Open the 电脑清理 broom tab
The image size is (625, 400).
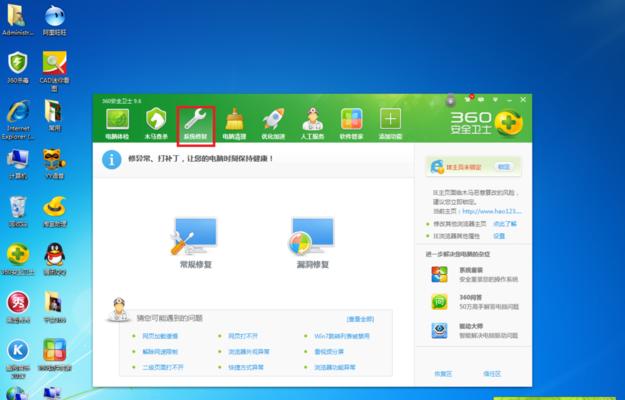tap(234, 124)
